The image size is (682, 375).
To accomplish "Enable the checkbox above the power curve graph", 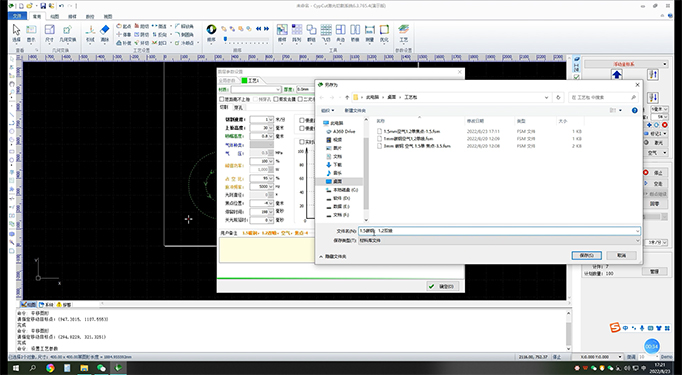I will pyautogui.click(x=302, y=142).
